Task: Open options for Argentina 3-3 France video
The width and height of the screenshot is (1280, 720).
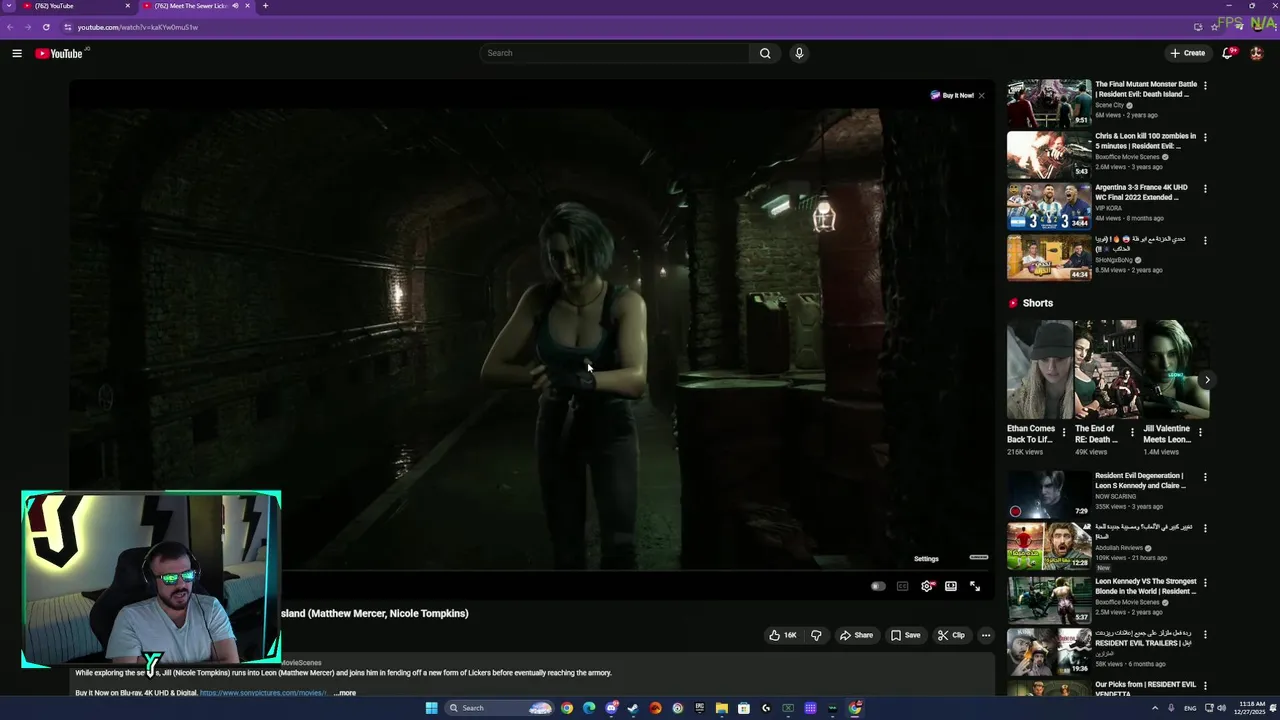Action: coord(1205,189)
